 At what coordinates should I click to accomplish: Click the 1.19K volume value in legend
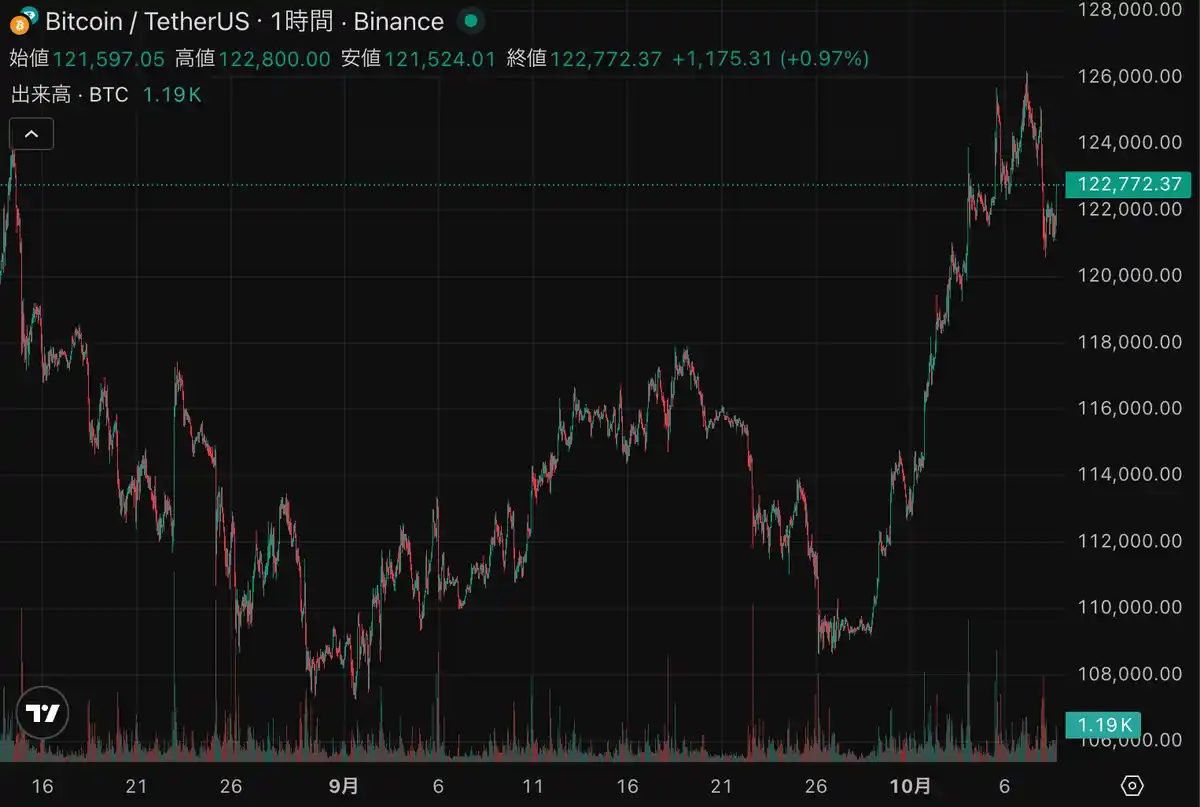point(172,95)
